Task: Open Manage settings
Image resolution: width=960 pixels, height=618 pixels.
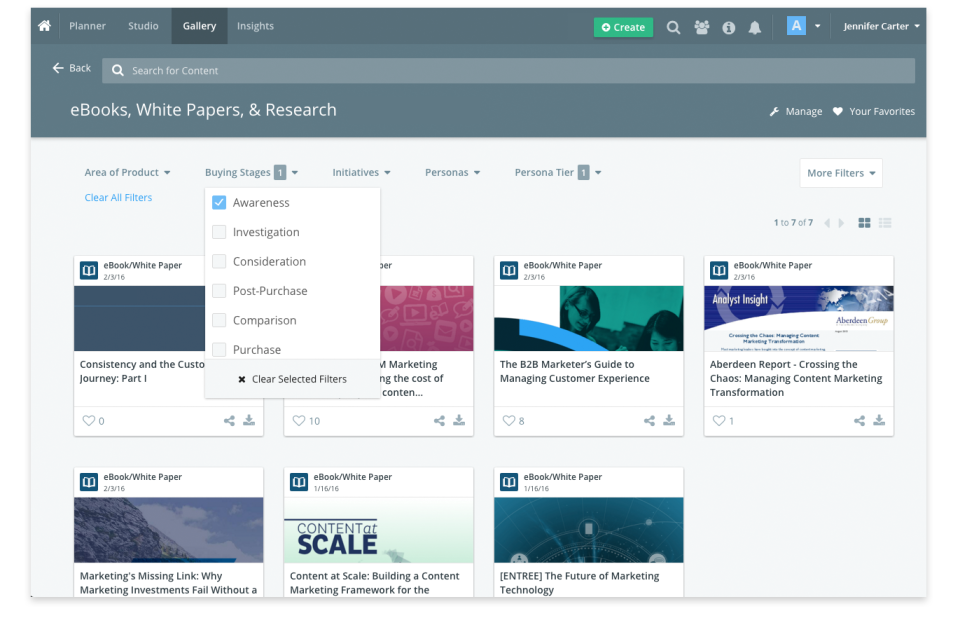Action: [796, 111]
